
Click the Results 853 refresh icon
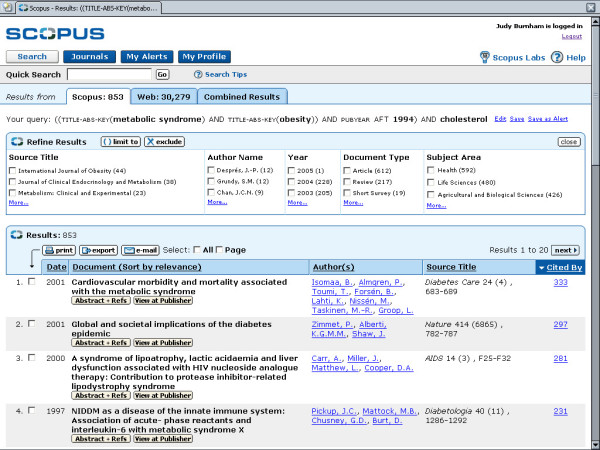[16, 235]
